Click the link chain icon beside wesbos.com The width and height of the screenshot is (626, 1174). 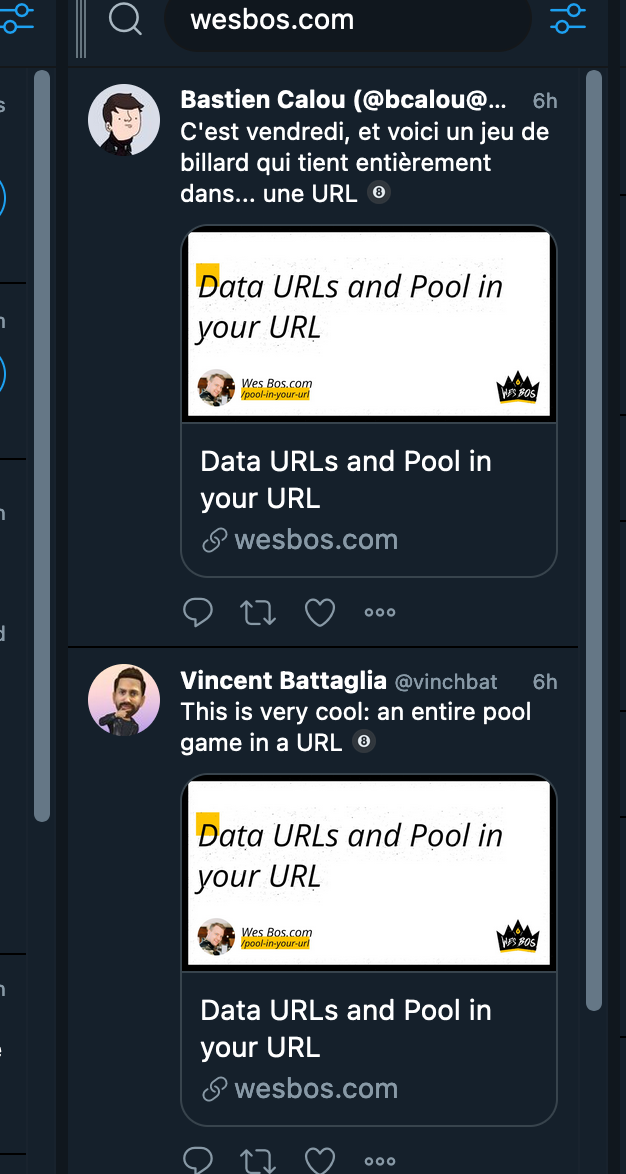coord(214,539)
